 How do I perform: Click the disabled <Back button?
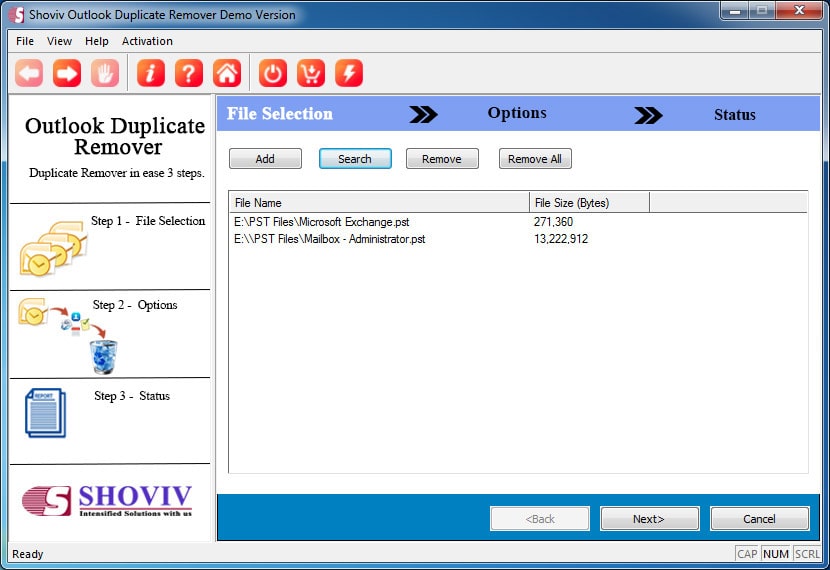coord(540,519)
